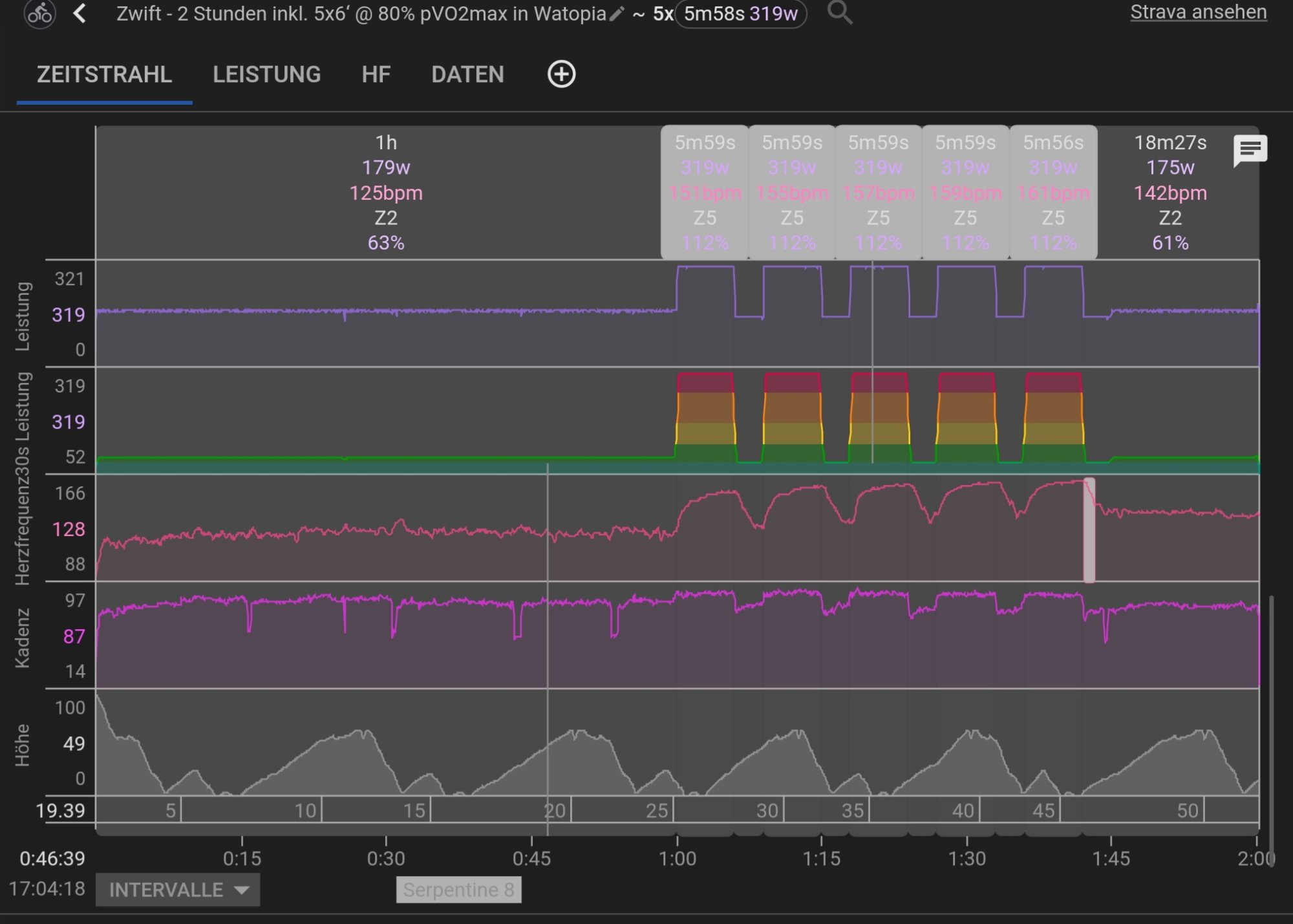Select the 18m27s 175w cooldown interval
1293x924 pixels.
point(1170,193)
